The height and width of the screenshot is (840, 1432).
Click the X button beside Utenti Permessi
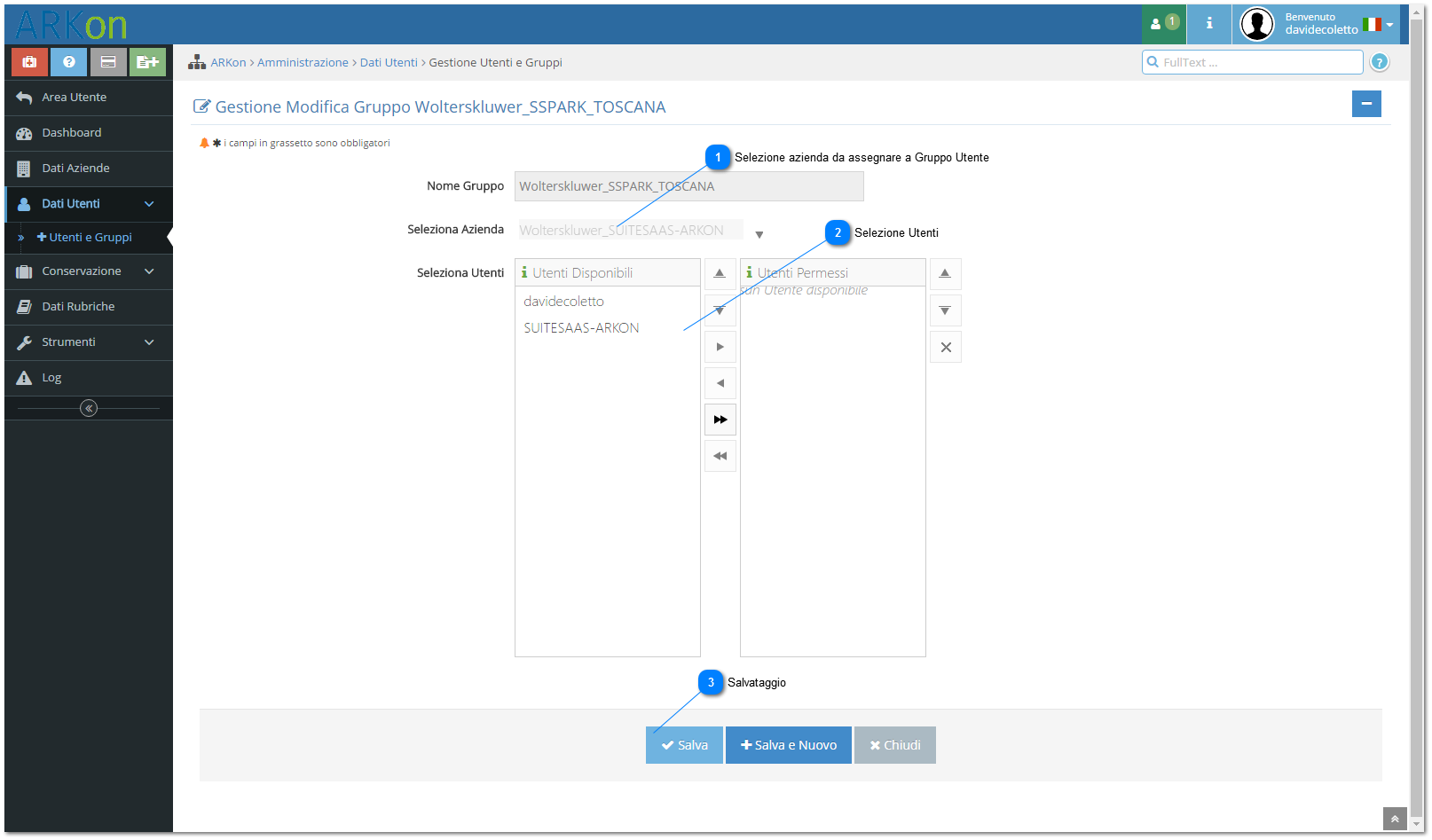click(x=945, y=347)
